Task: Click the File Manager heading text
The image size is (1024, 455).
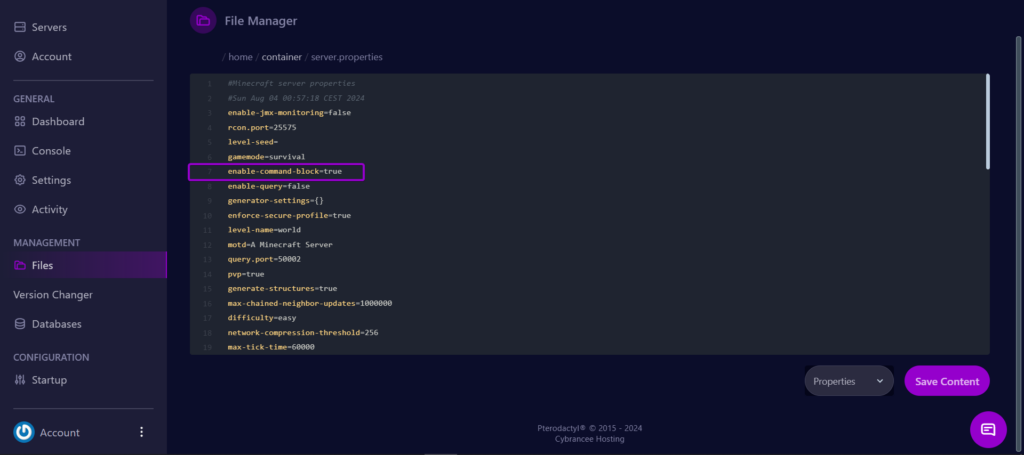Action: click(x=261, y=21)
